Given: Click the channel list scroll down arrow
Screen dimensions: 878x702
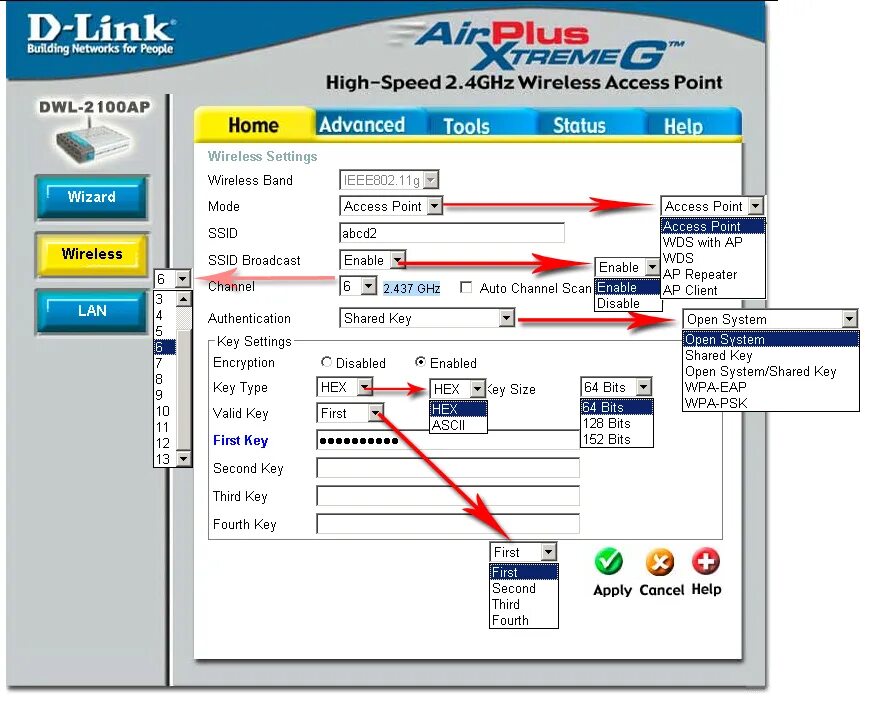Looking at the screenshot, I should [184, 458].
